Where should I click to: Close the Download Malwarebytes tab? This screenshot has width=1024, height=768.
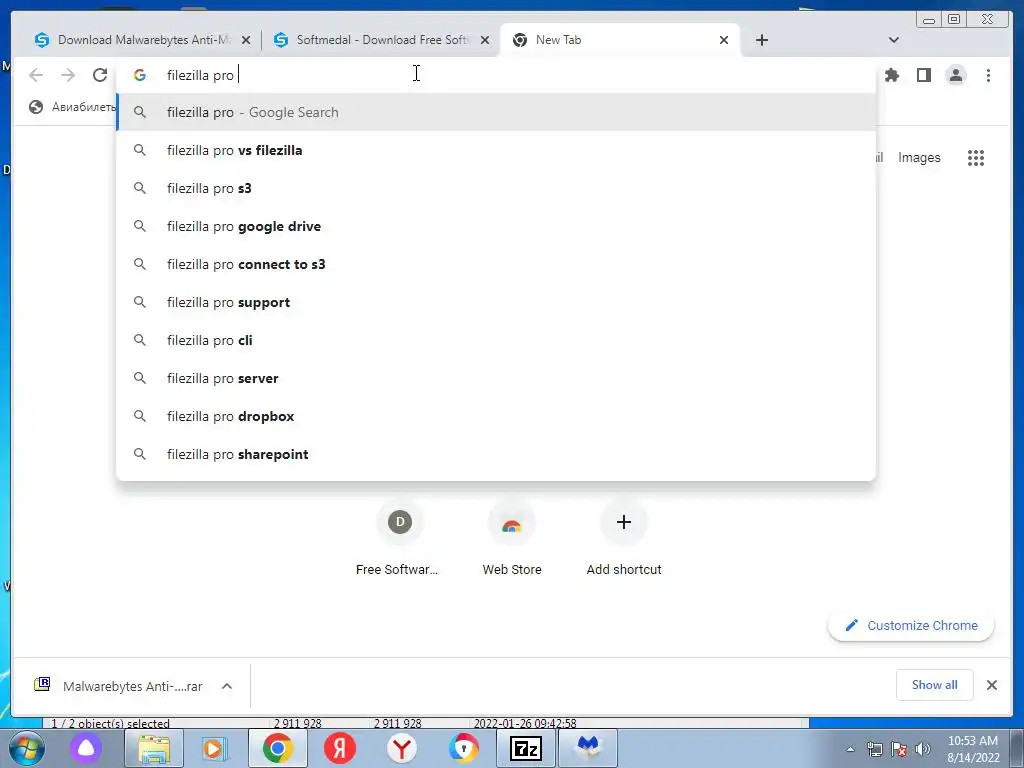point(246,40)
